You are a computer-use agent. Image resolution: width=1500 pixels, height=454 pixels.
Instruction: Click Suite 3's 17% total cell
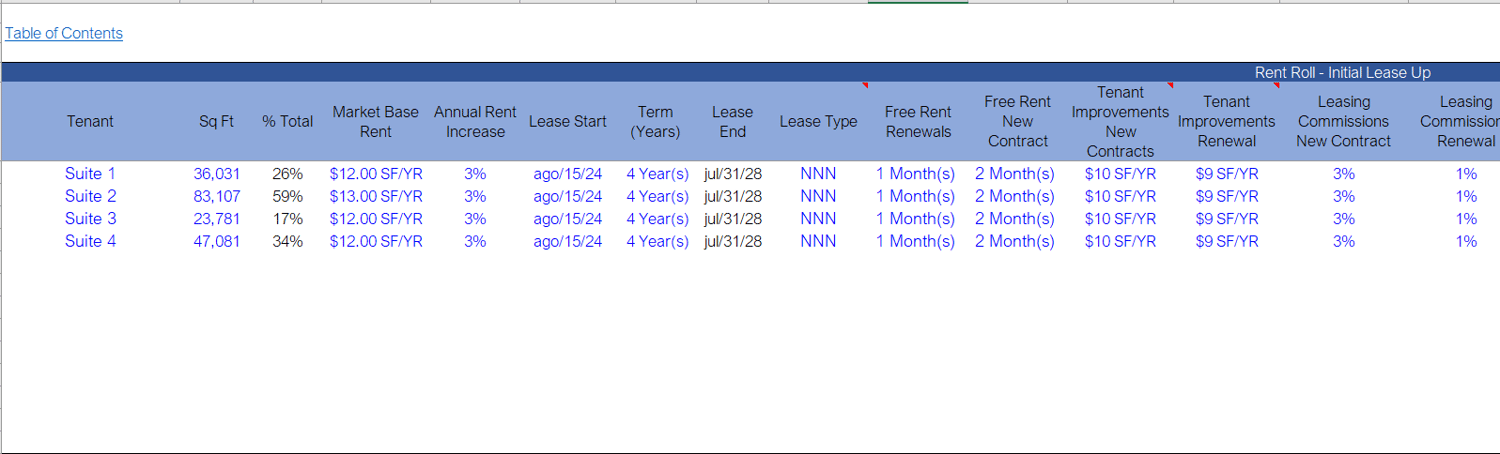[288, 219]
